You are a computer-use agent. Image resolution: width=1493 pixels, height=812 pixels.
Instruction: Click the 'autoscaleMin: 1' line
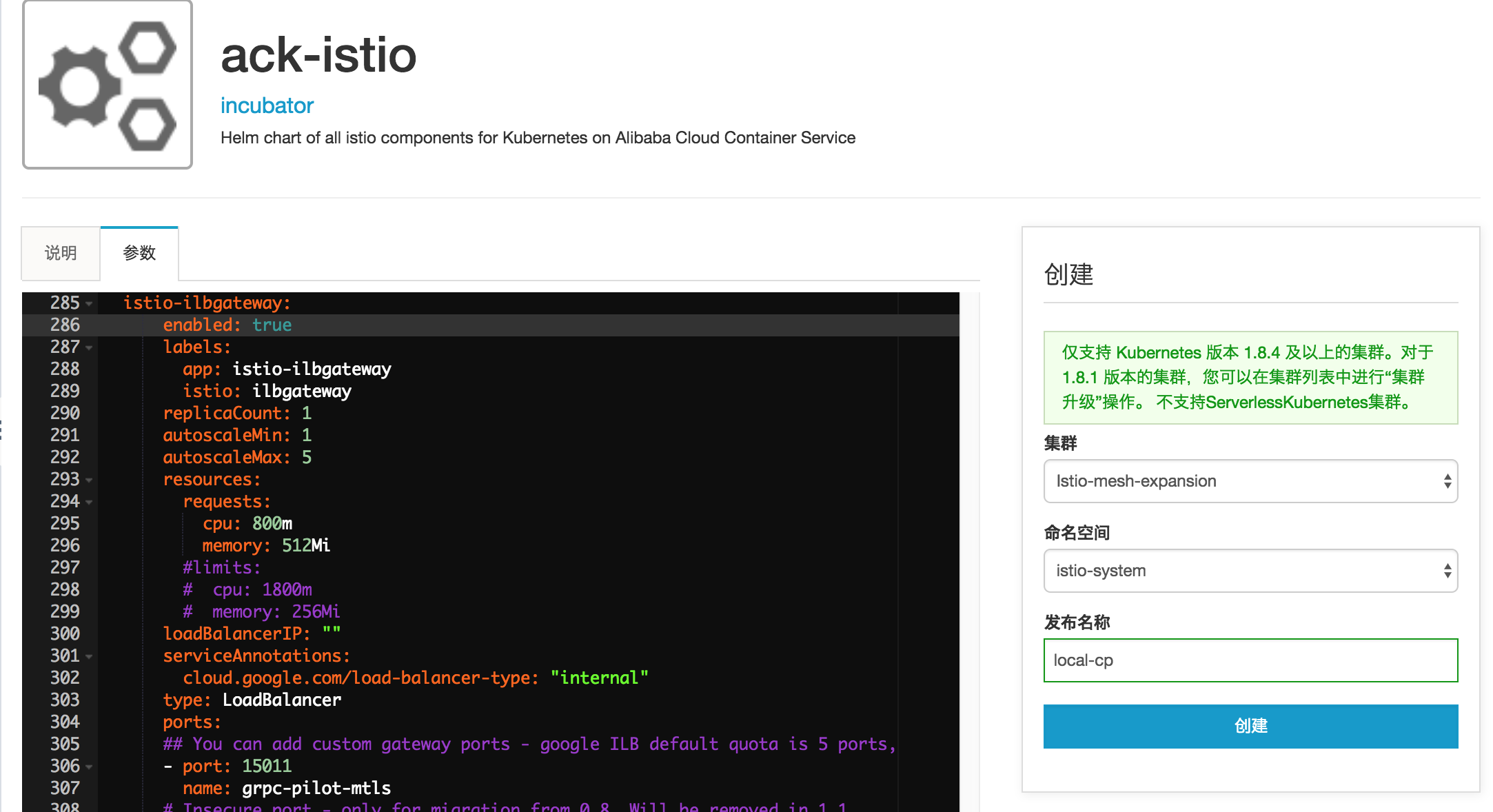[x=237, y=435]
